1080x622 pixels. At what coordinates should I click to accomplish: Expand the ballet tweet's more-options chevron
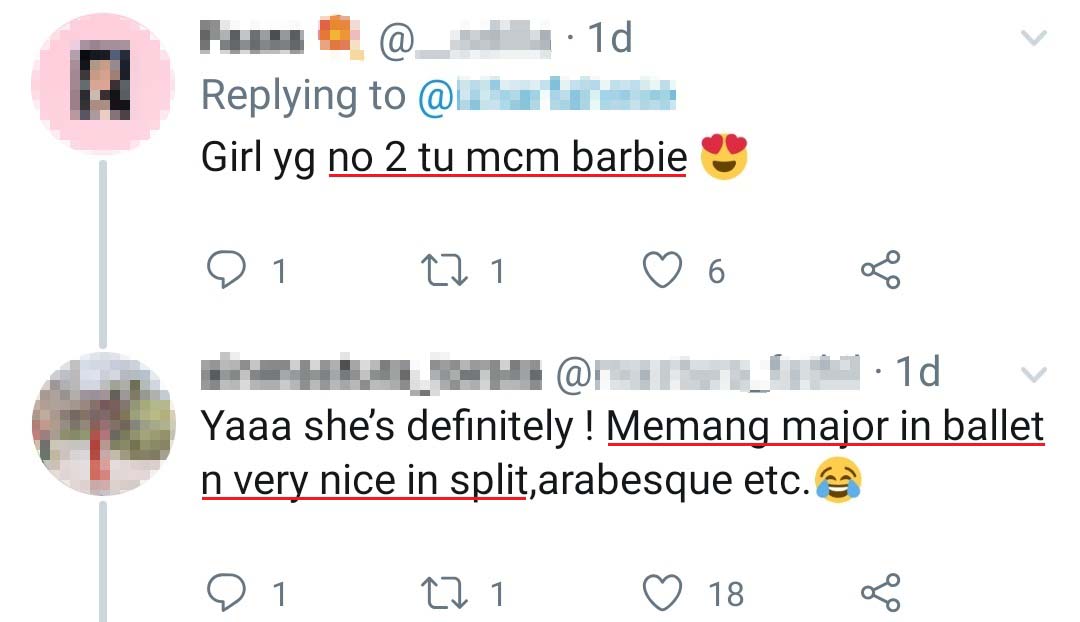point(1031,375)
